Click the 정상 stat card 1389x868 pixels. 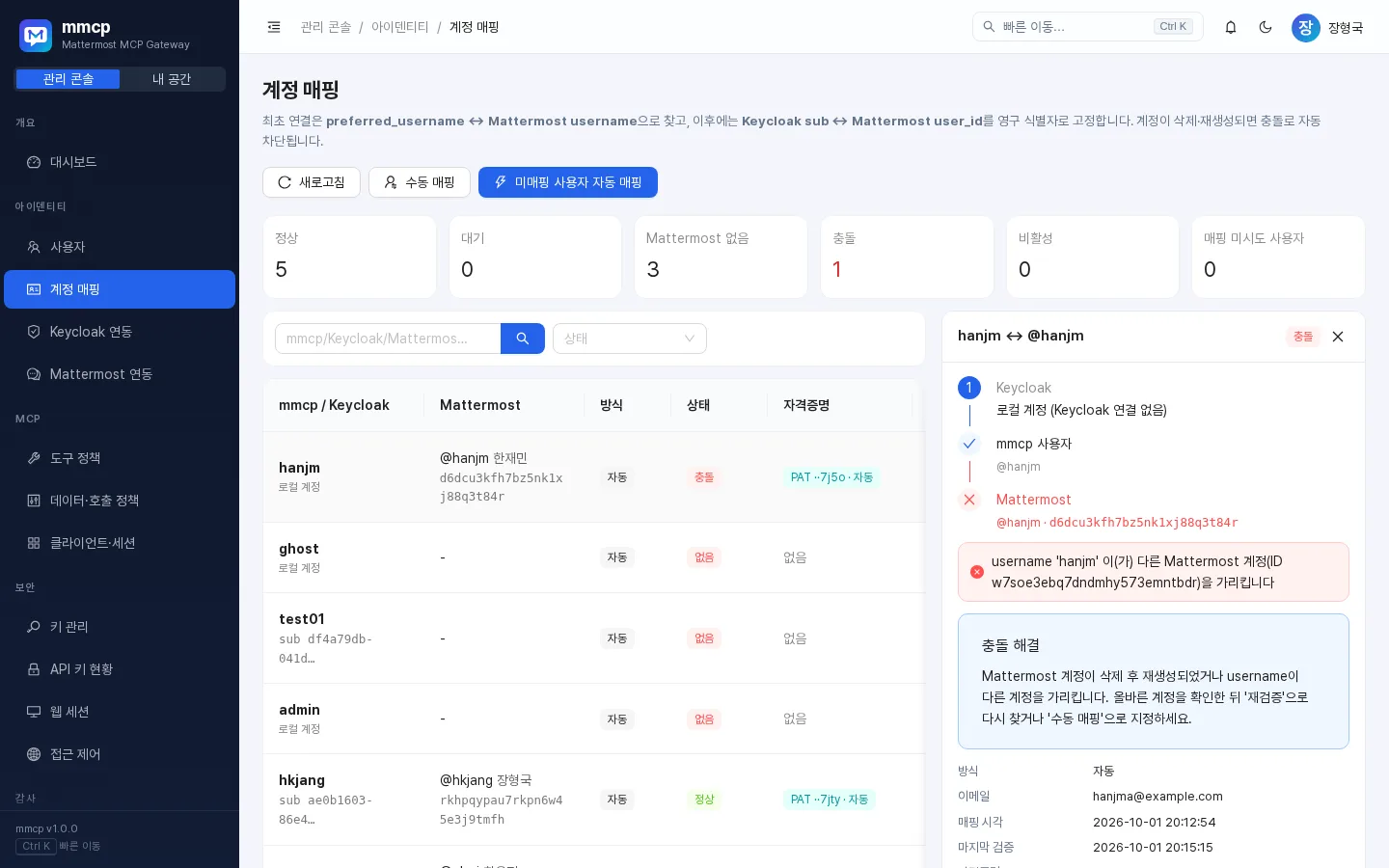[349, 257]
